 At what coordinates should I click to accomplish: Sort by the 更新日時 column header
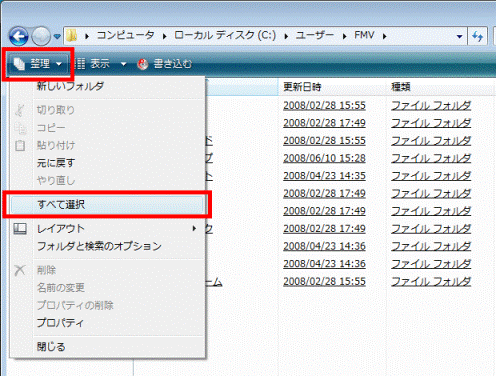302,87
